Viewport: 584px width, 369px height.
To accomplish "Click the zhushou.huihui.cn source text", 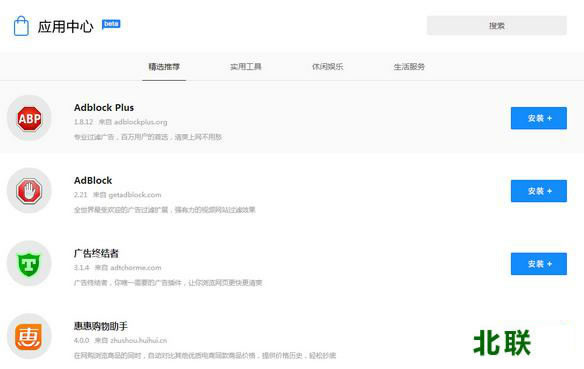I will 139,340.
